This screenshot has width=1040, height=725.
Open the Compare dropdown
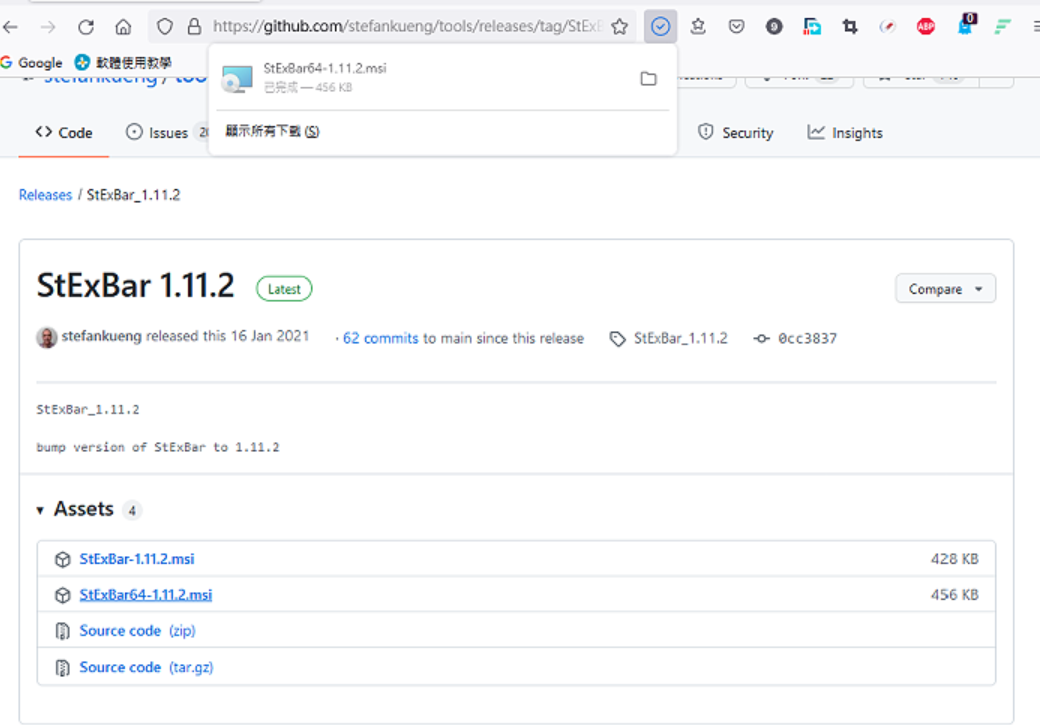pos(945,289)
